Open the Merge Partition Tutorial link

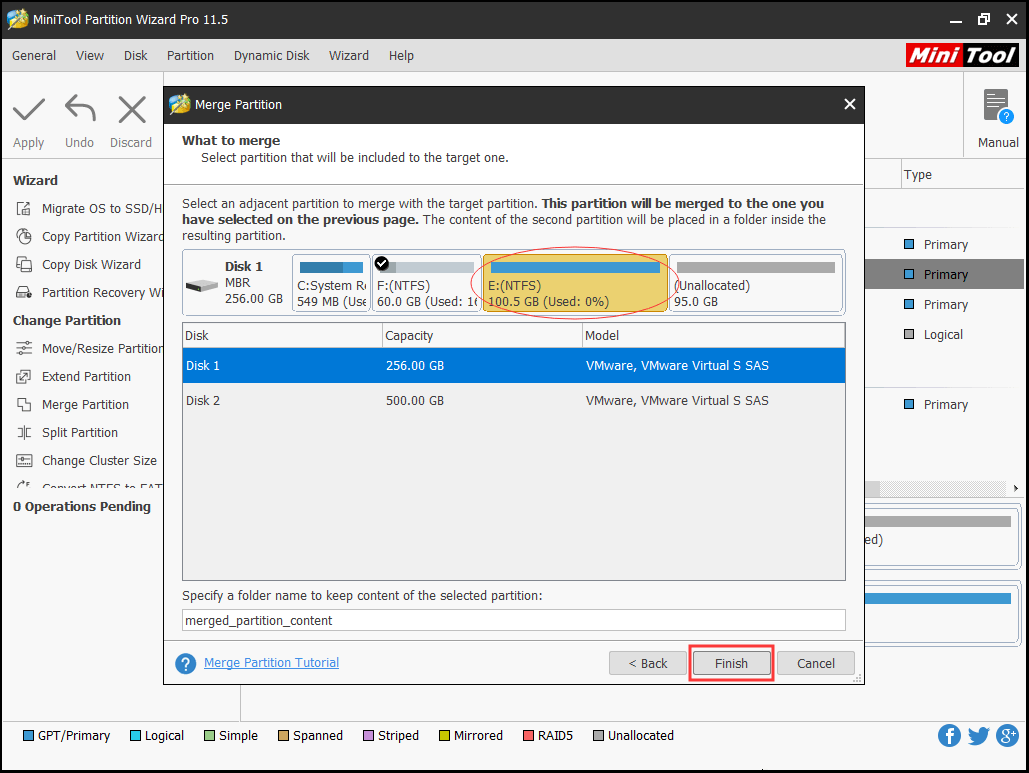(x=272, y=663)
